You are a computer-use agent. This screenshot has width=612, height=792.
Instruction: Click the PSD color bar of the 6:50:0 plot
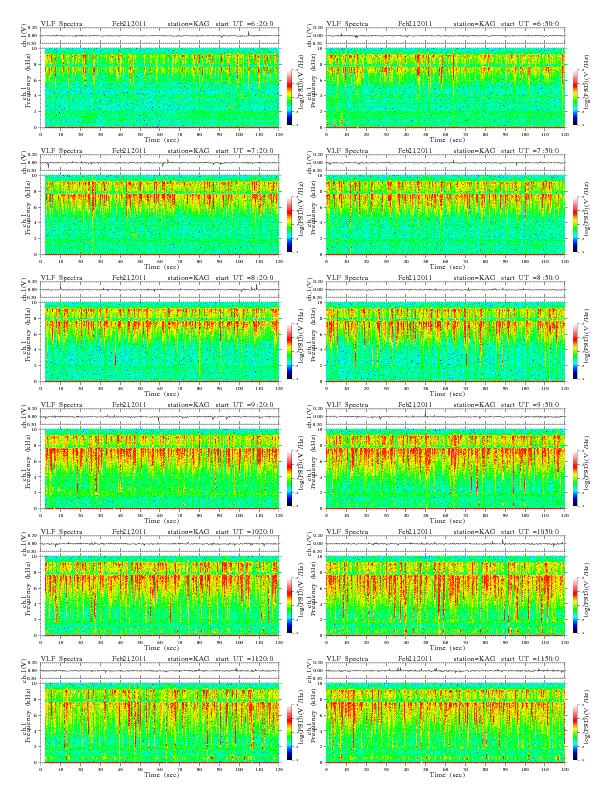click(576, 96)
